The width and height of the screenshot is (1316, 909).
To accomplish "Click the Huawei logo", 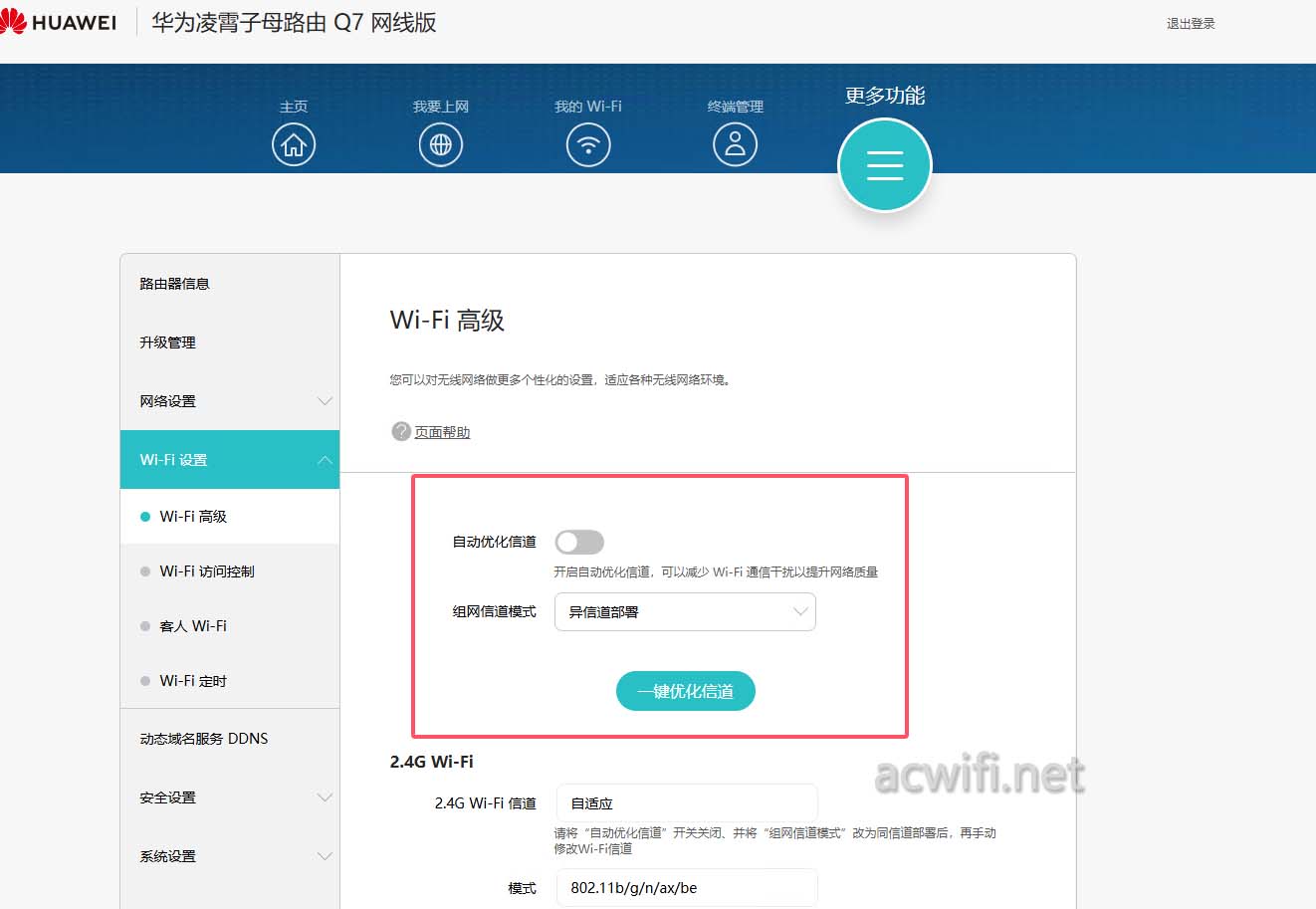I will (59, 22).
